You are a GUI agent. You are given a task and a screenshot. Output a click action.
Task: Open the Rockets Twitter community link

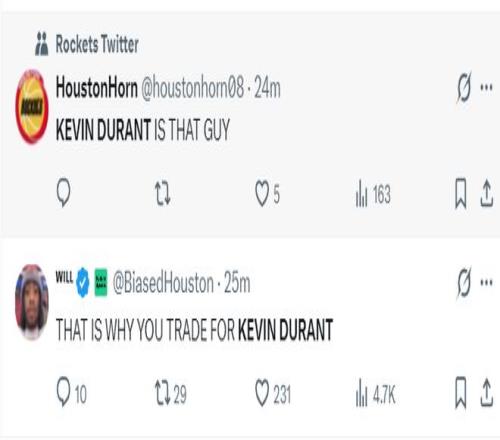pyautogui.click(x=87, y=44)
